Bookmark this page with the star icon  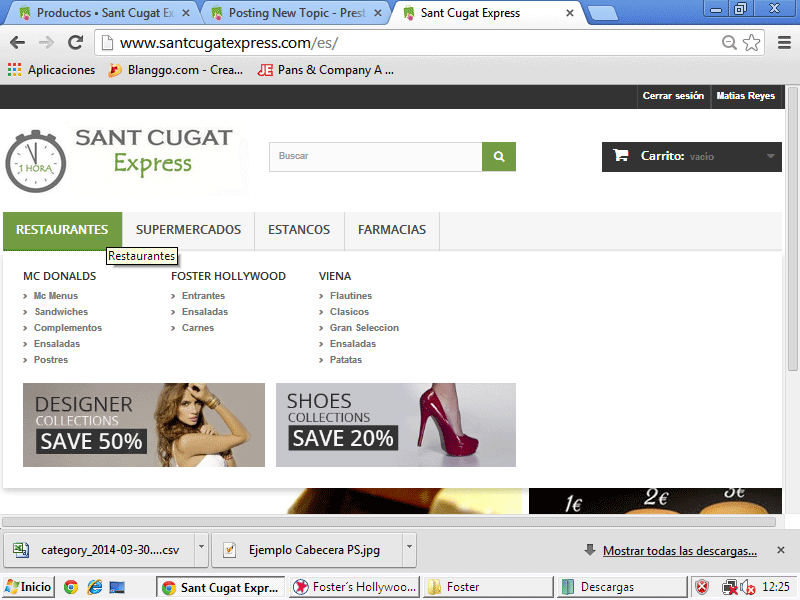pos(752,43)
